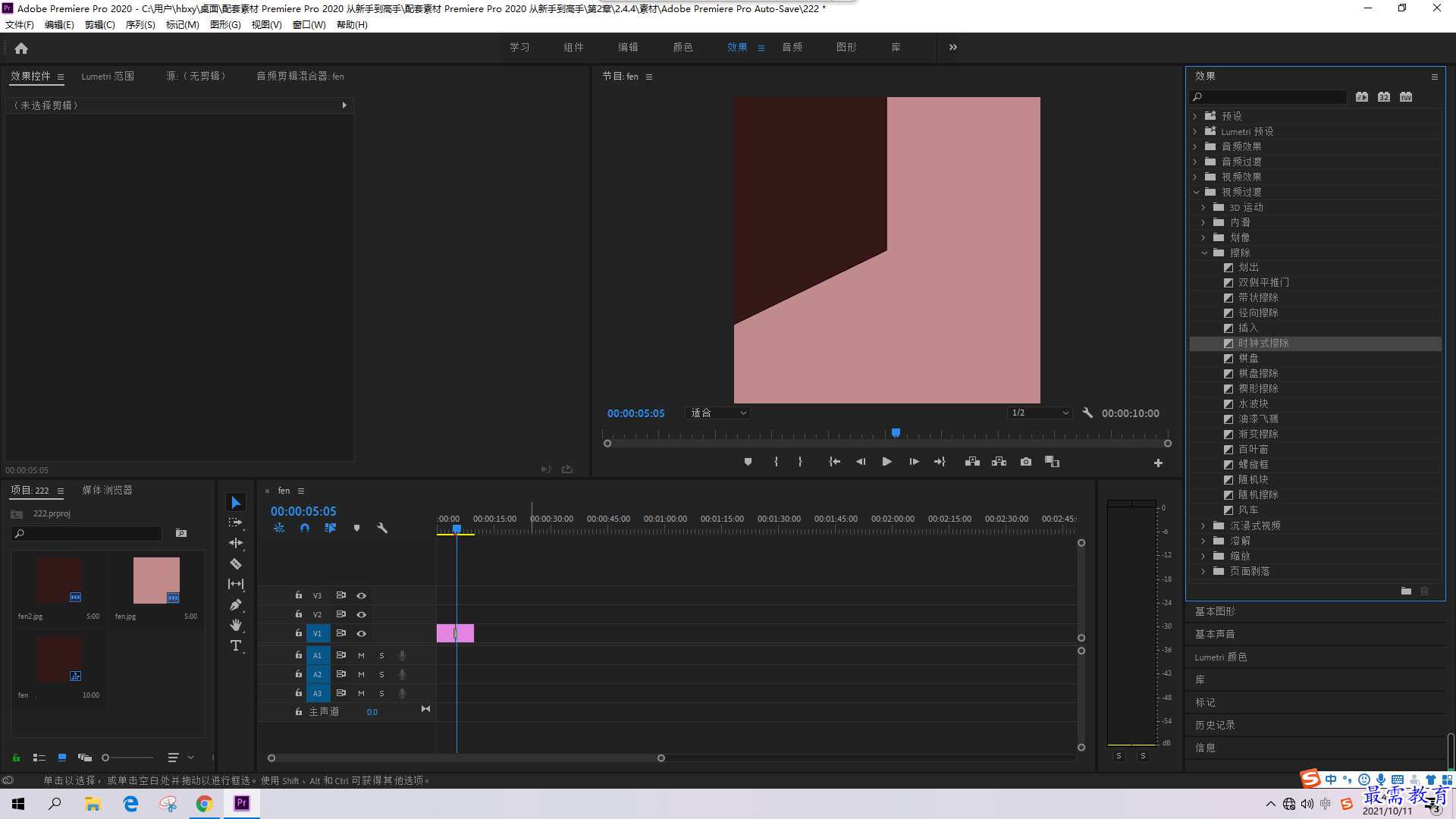The height and width of the screenshot is (819, 1456).
Task: Collapse the 视频过渡 folder
Action: tap(1196, 192)
